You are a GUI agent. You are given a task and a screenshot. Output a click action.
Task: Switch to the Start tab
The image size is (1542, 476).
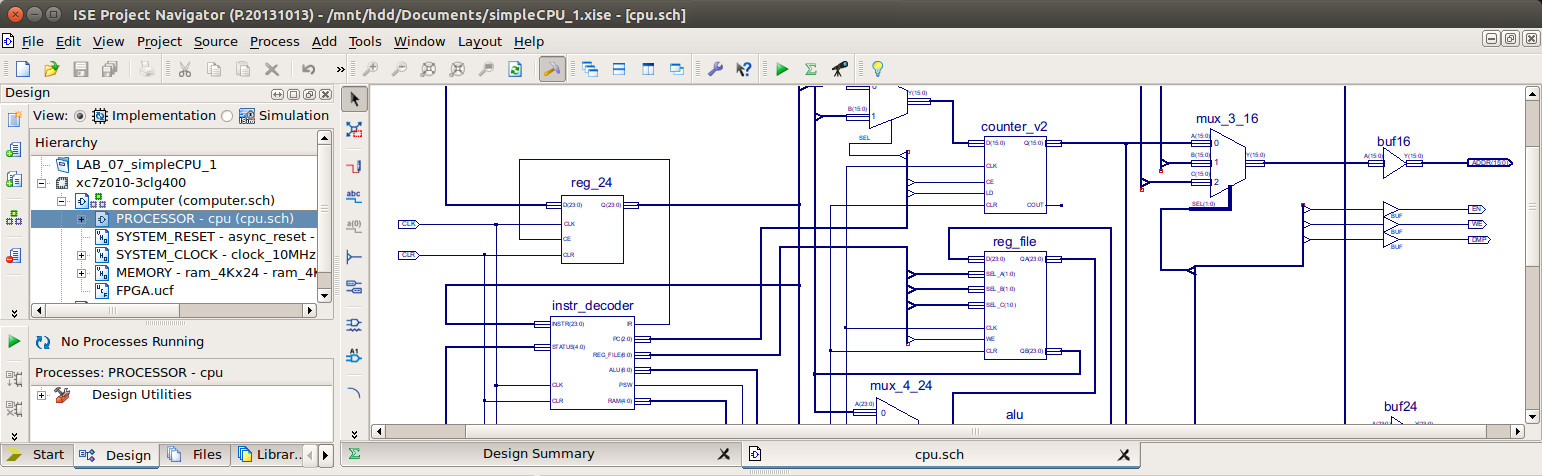coord(36,455)
